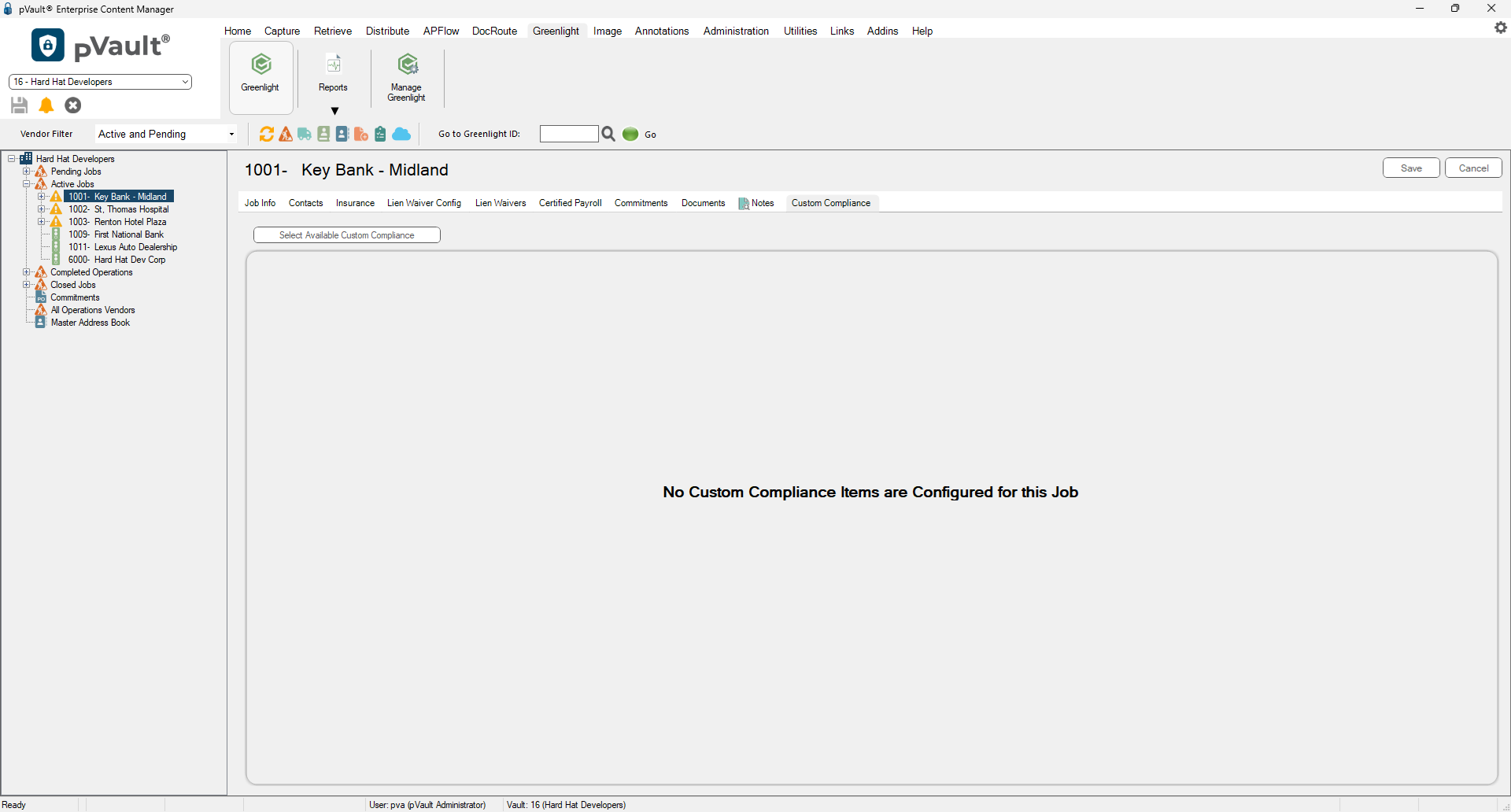
Task: Click the blue cloud toolbar icon
Action: click(401, 135)
